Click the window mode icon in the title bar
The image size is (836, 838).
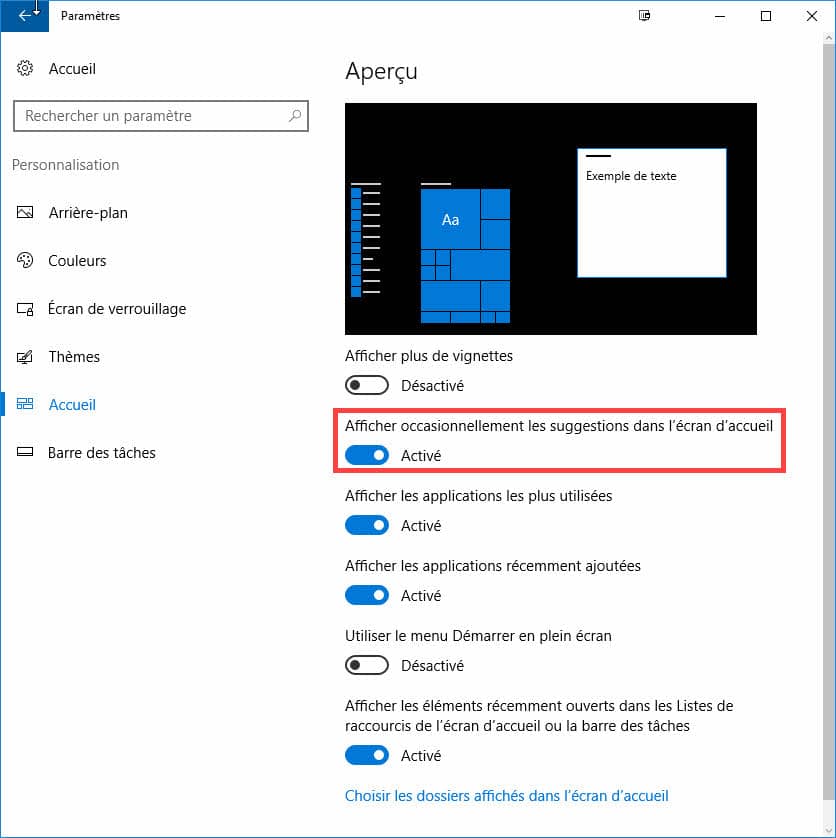tap(645, 15)
